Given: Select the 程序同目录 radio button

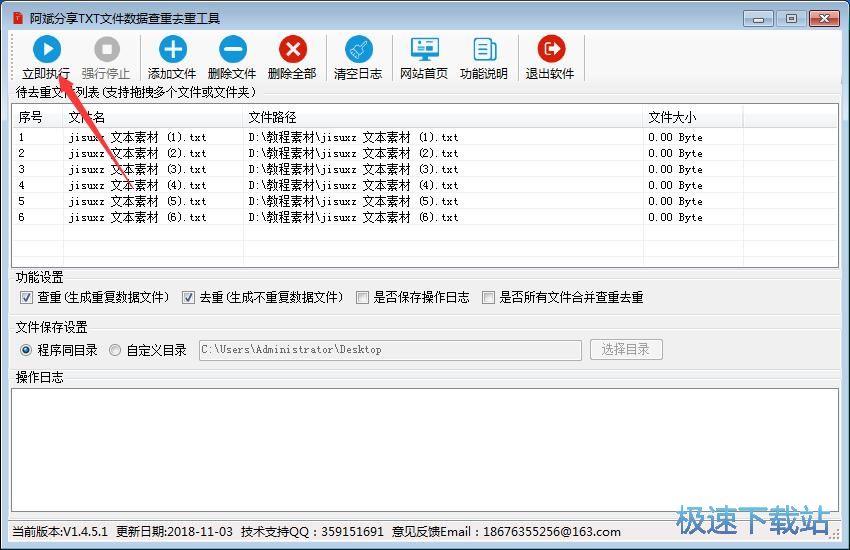Looking at the screenshot, I should coord(26,350).
